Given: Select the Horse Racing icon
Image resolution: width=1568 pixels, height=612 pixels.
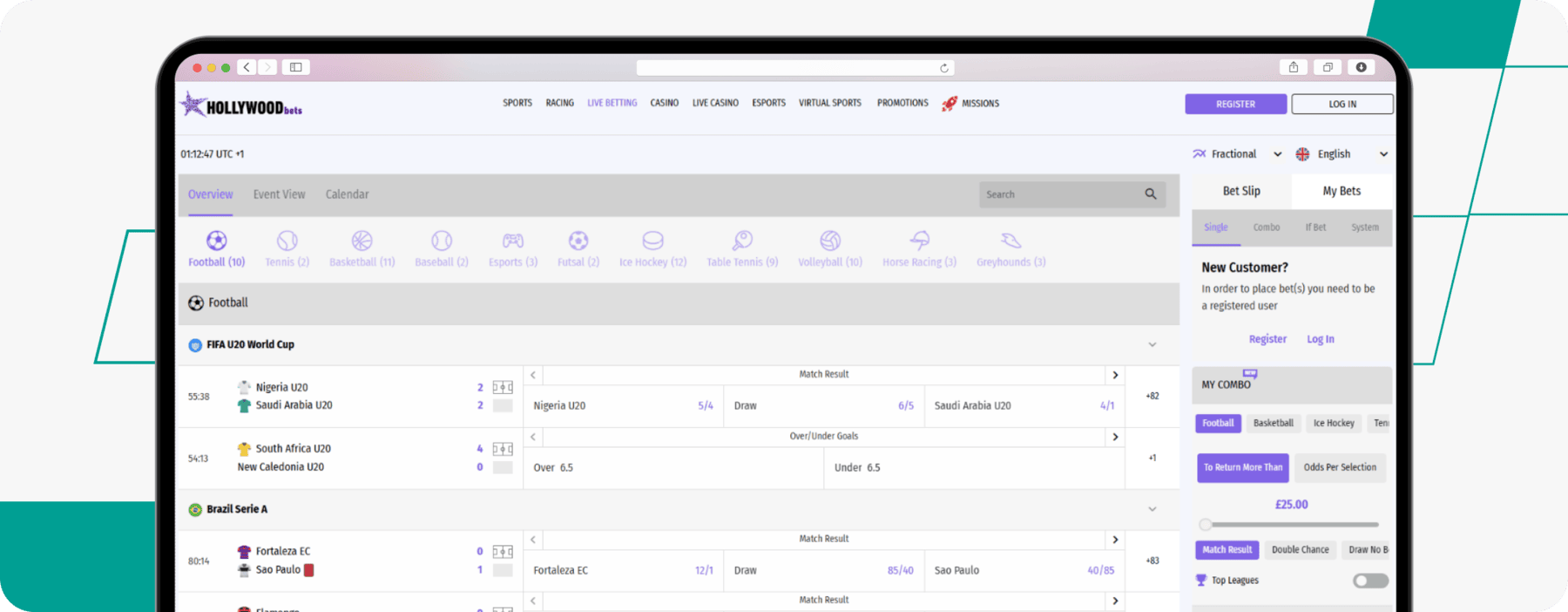Looking at the screenshot, I should [x=919, y=241].
